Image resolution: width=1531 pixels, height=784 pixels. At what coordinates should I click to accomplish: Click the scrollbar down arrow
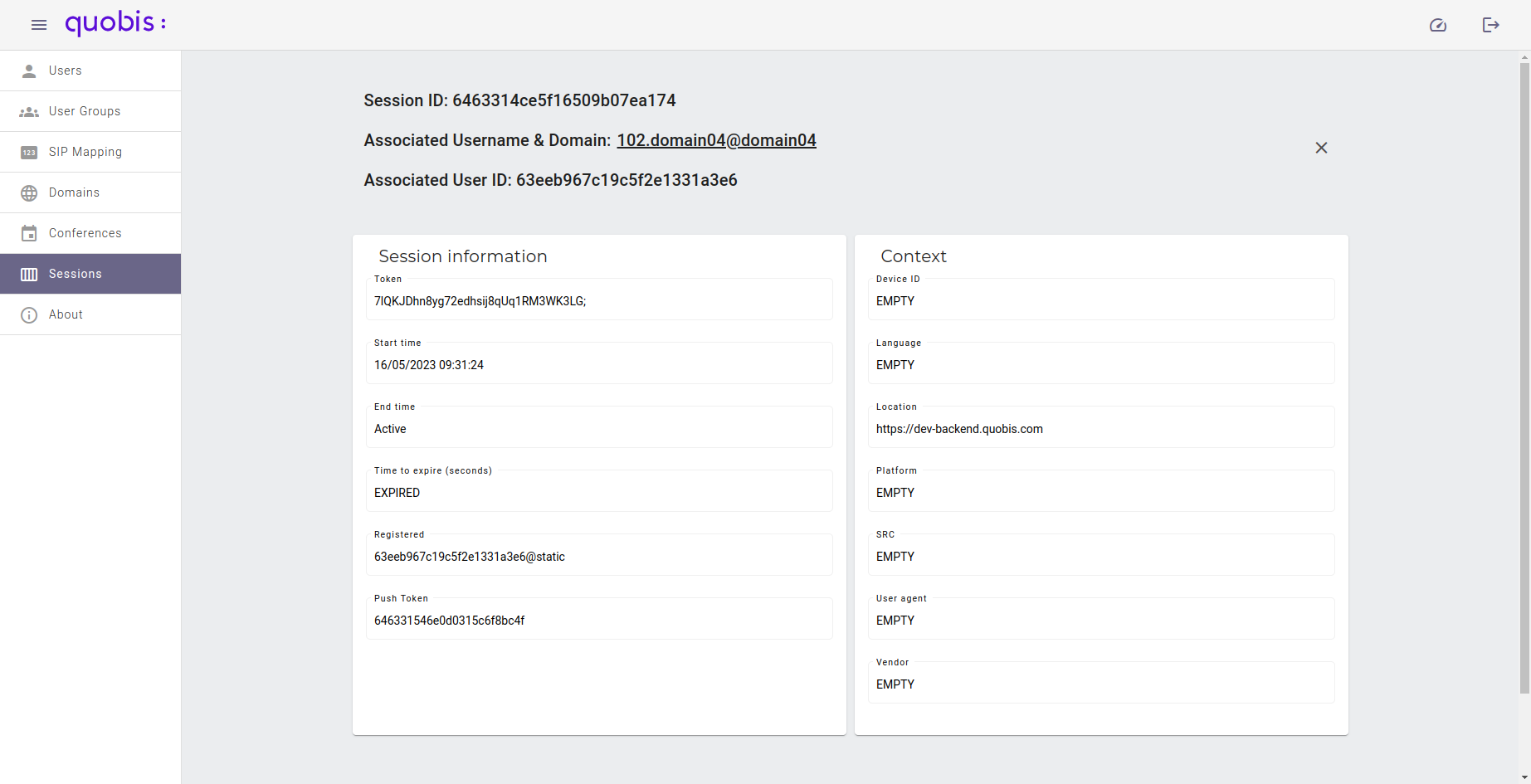[1524, 777]
